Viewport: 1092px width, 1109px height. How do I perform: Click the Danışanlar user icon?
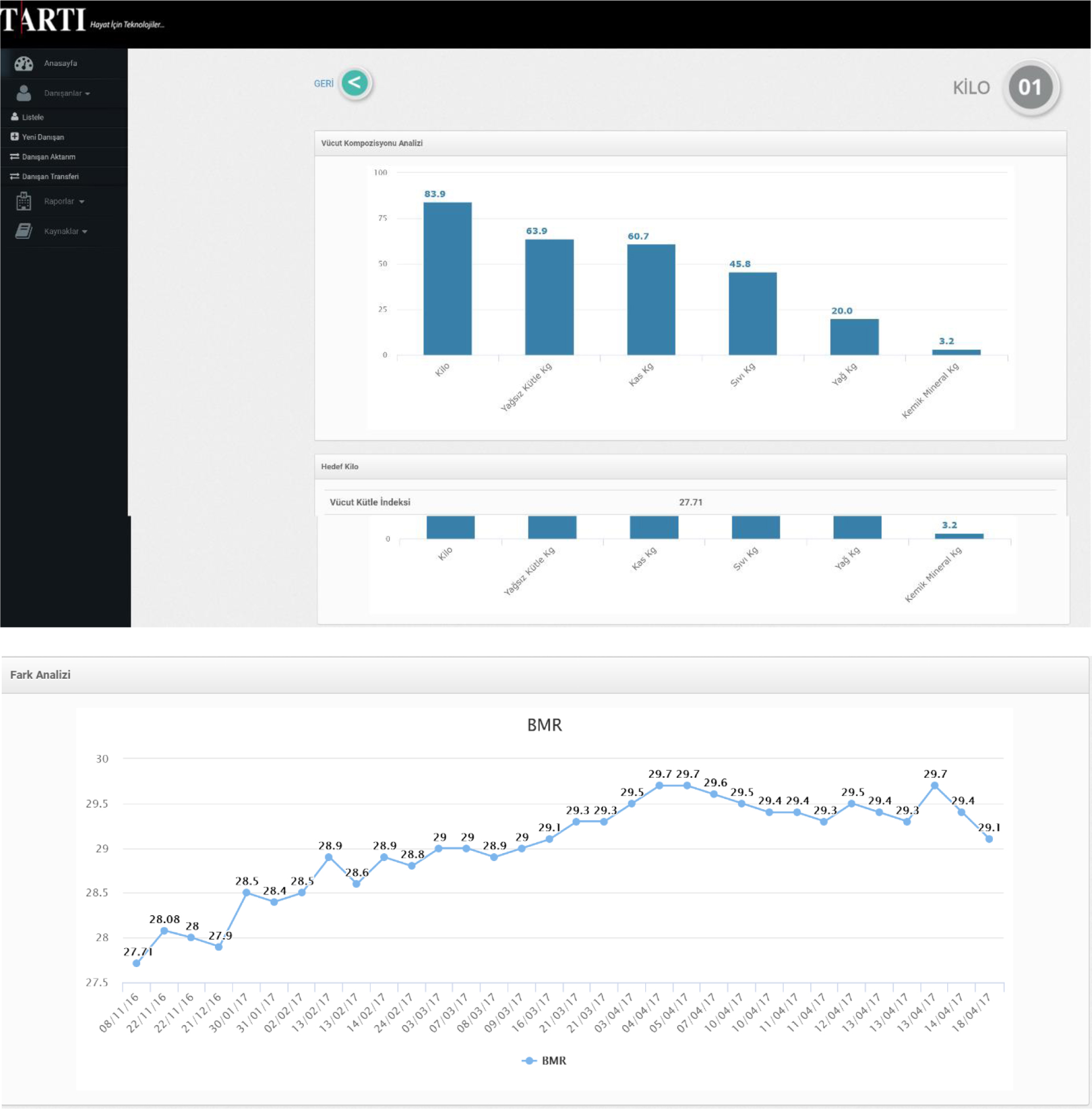click(x=23, y=93)
